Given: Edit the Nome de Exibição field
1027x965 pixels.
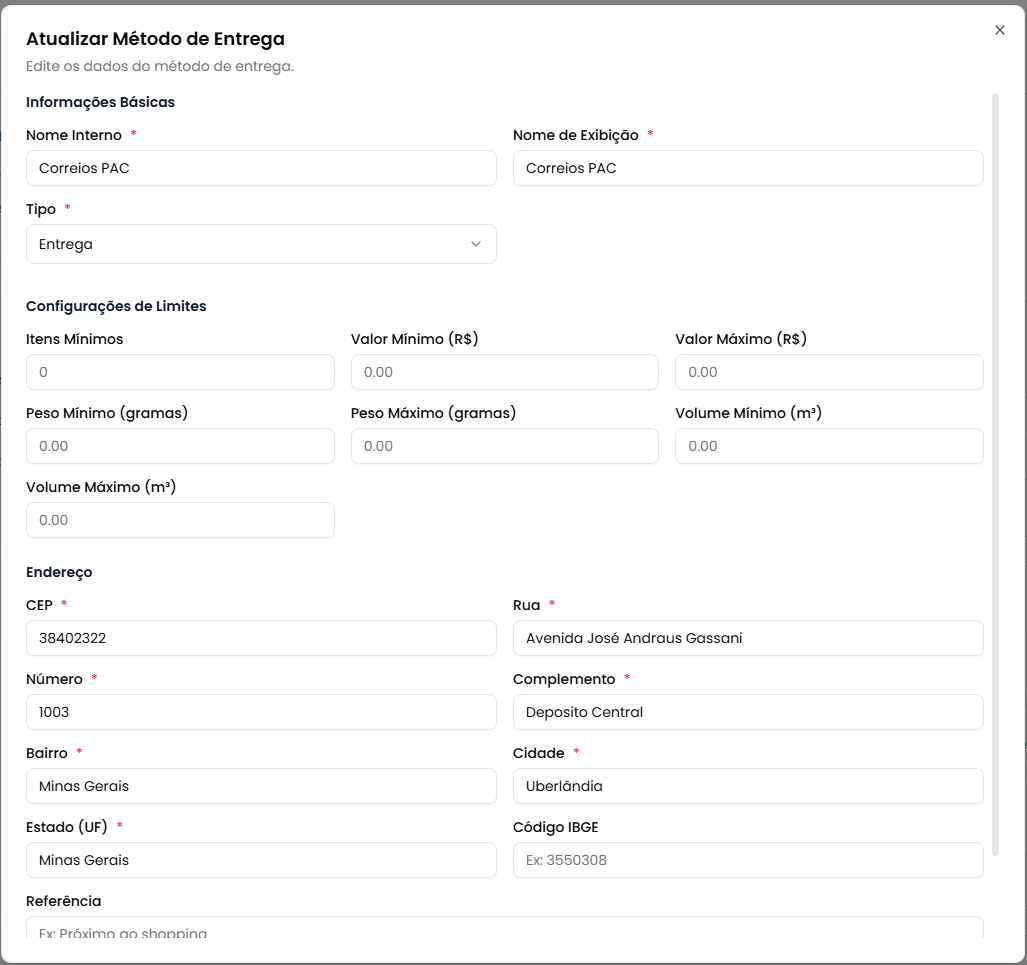Looking at the screenshot, I should point(747,168).
